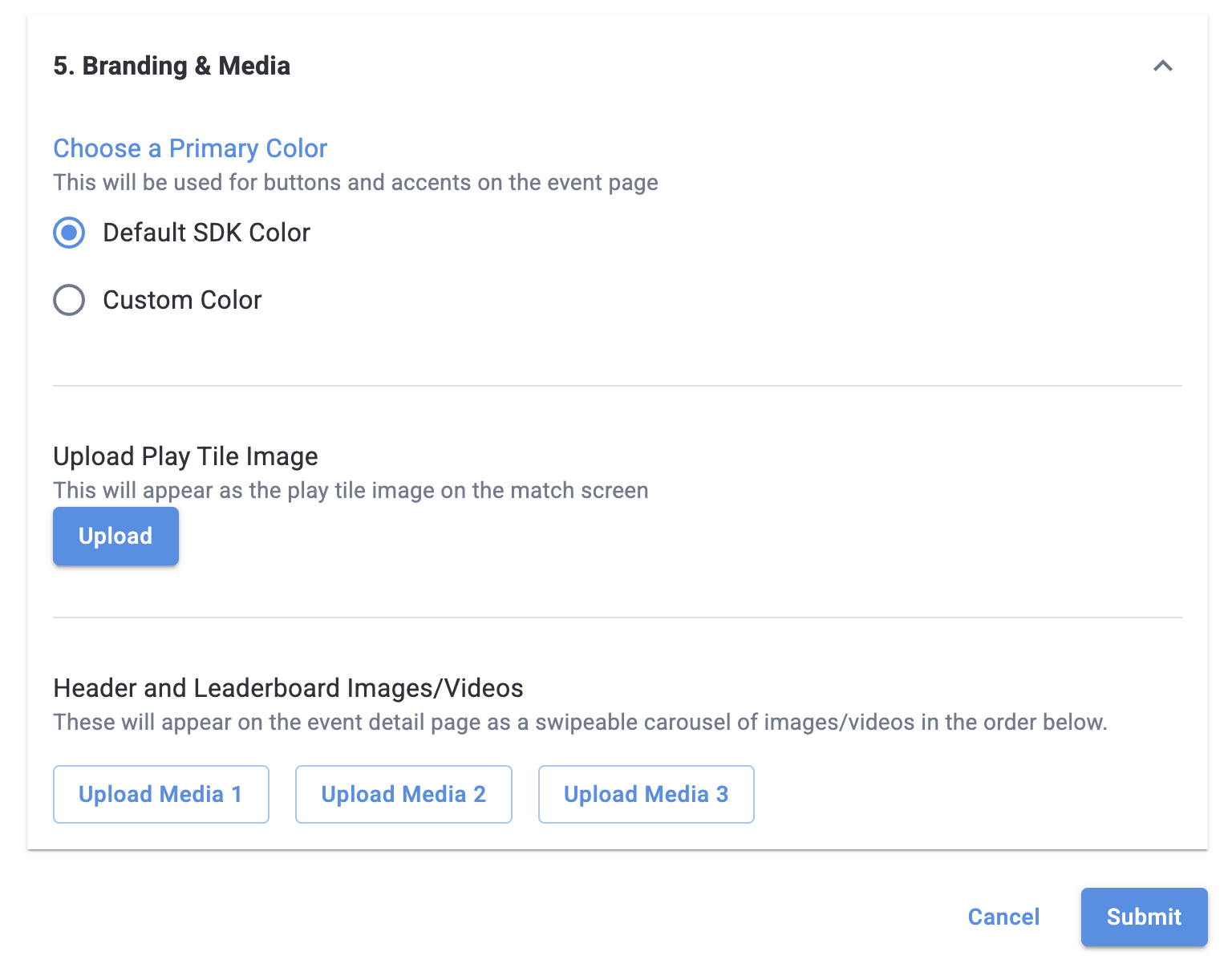
Task: Click the swipeable carousel description text
Action: tap(580, 723)
